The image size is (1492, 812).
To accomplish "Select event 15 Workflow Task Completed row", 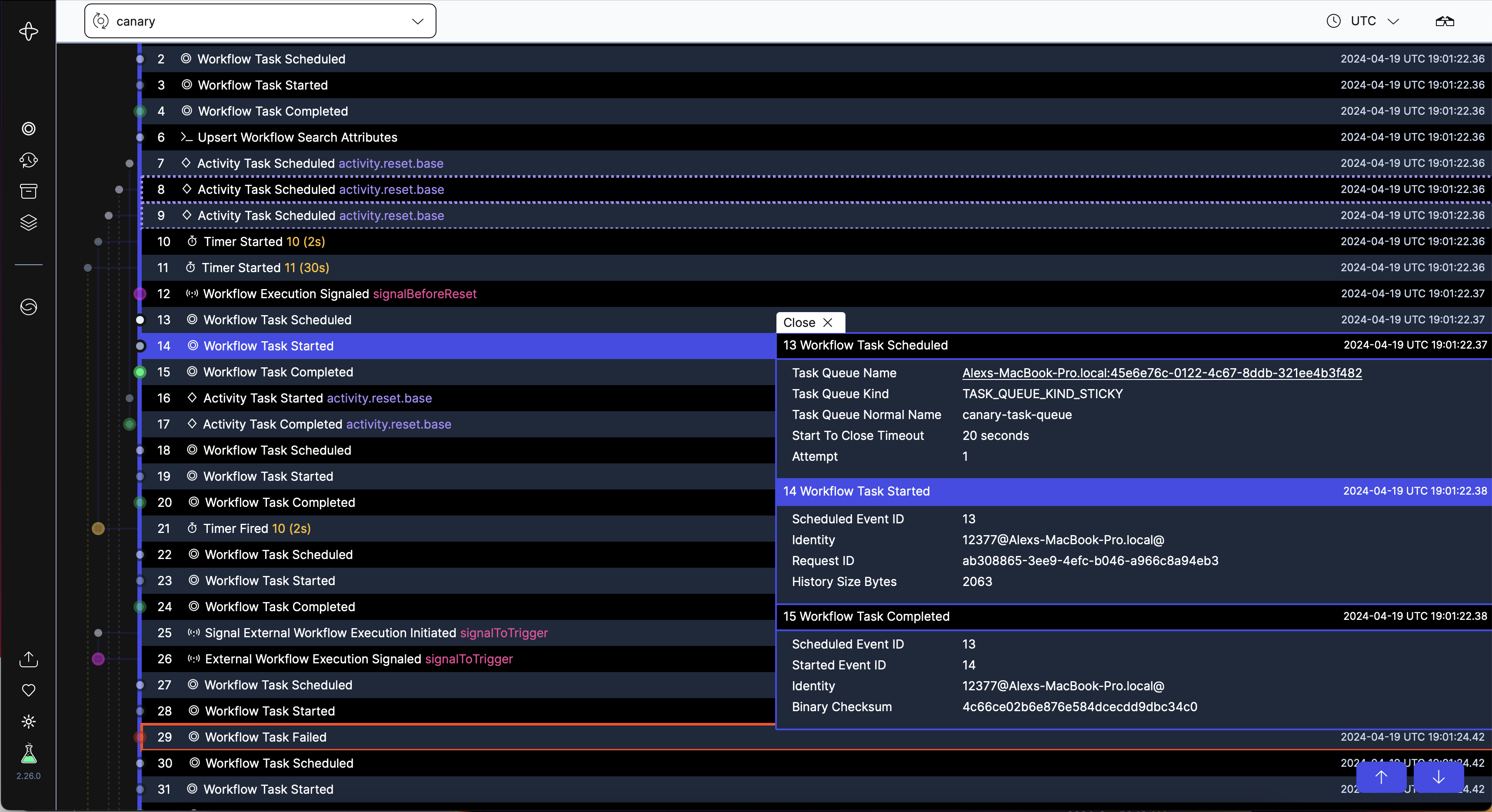I will pyautogui.click(x=458, y=372).
